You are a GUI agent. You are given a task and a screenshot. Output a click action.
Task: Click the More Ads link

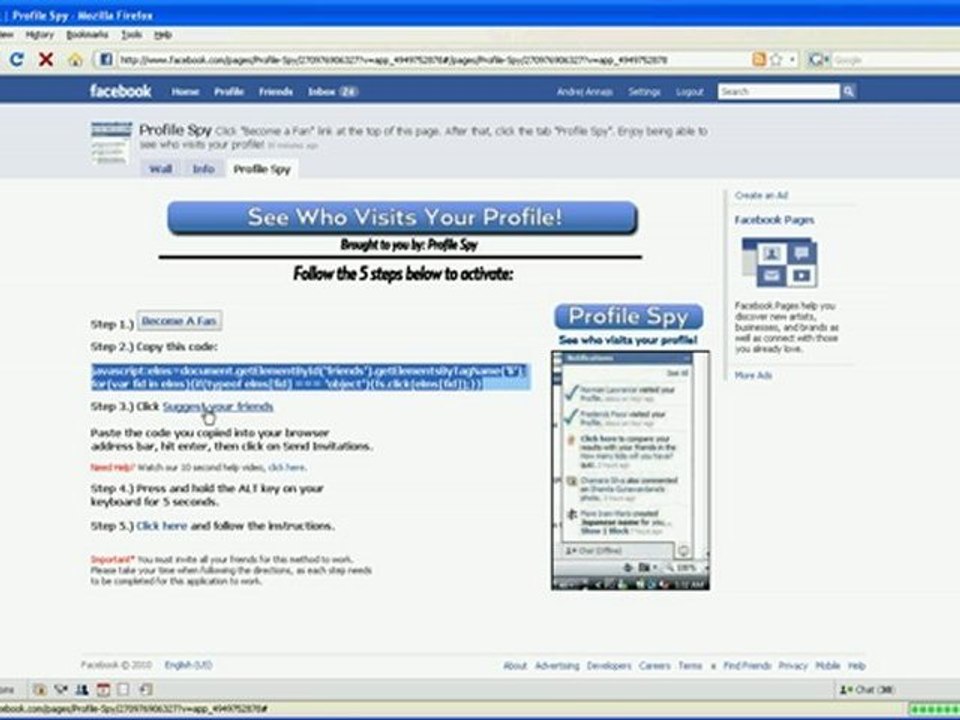pos(753,375)
